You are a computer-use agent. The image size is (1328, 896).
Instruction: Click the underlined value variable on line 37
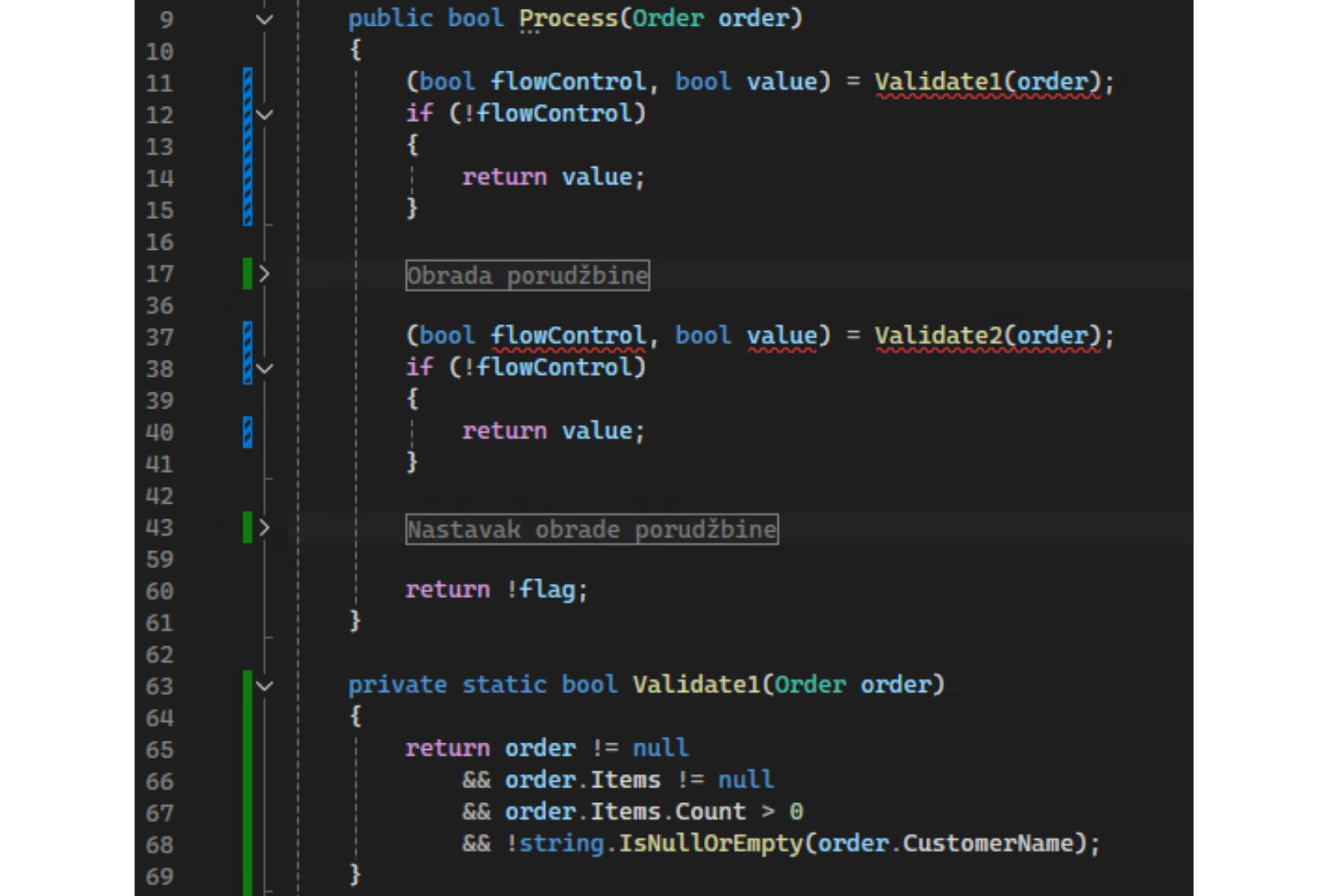click(x=782, y=336)
